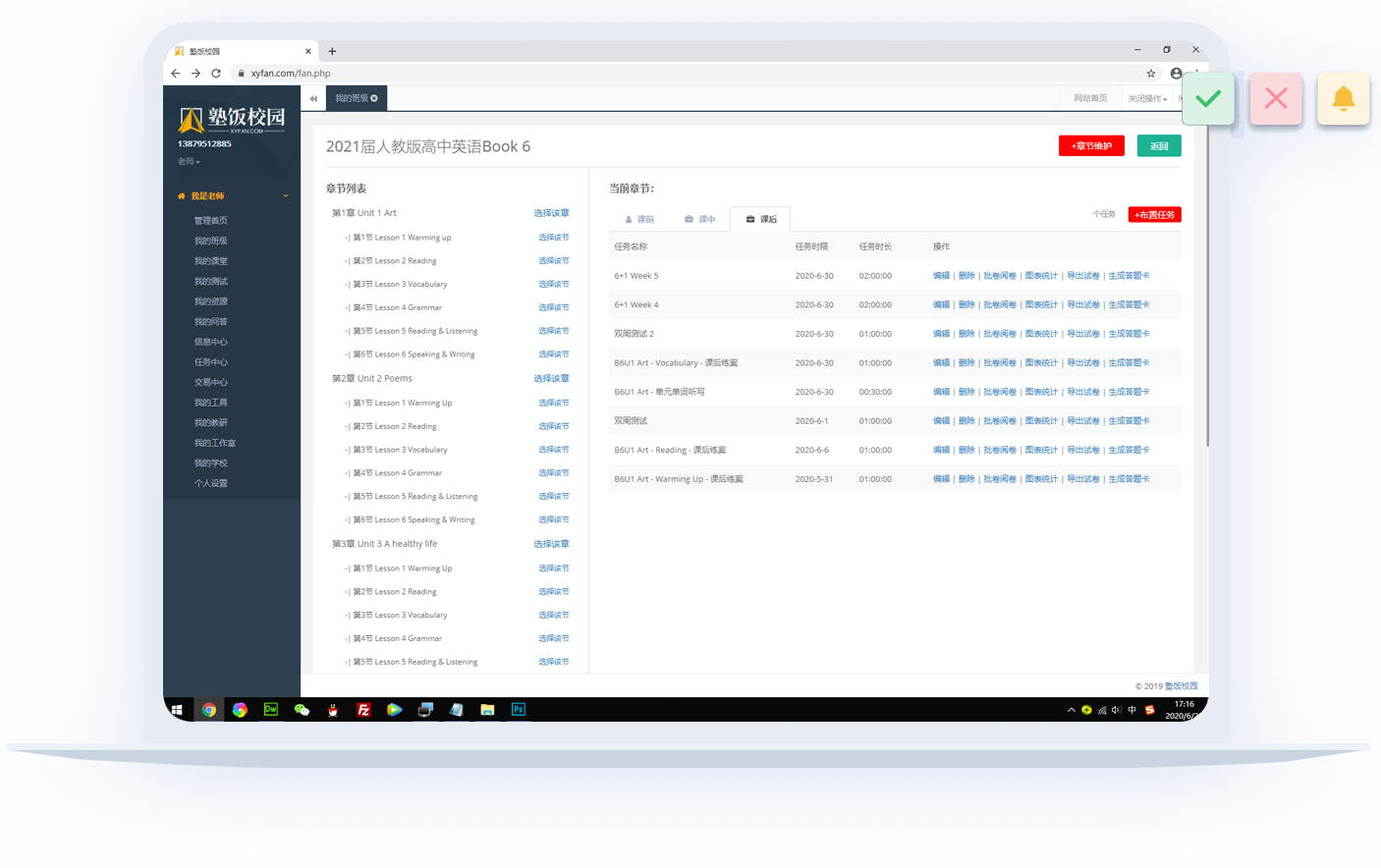Click the green 返回 button

[1159, 146]
